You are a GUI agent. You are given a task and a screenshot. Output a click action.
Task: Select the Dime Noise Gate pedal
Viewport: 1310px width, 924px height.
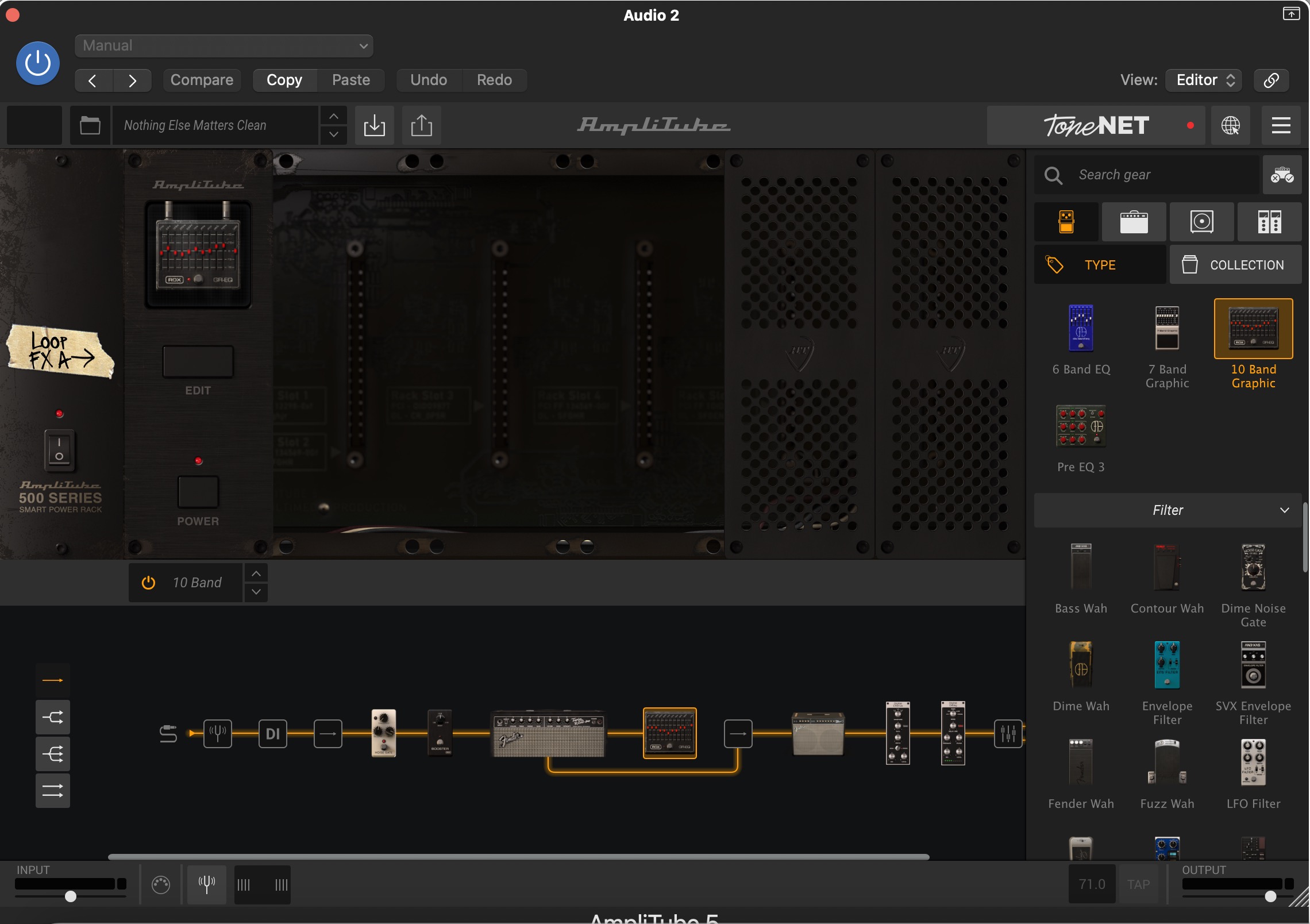click(x=1253, y=585)
